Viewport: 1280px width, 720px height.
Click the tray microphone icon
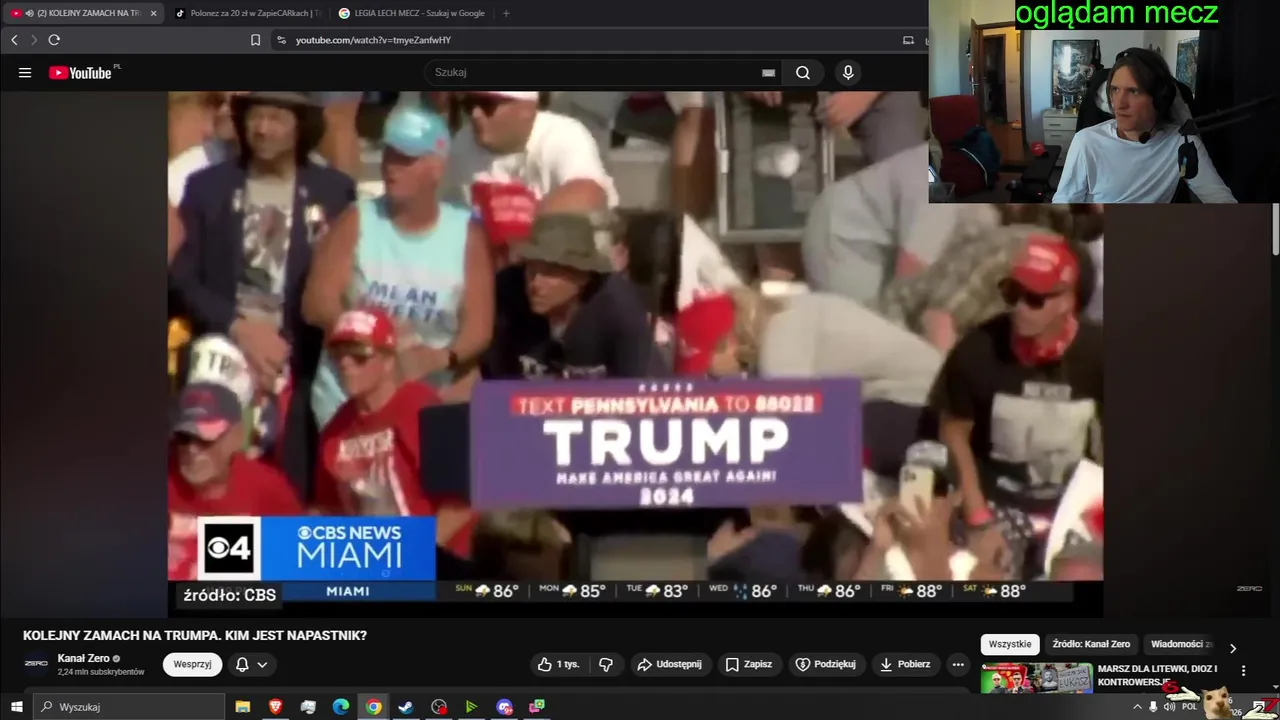[x=1153, y=707]
